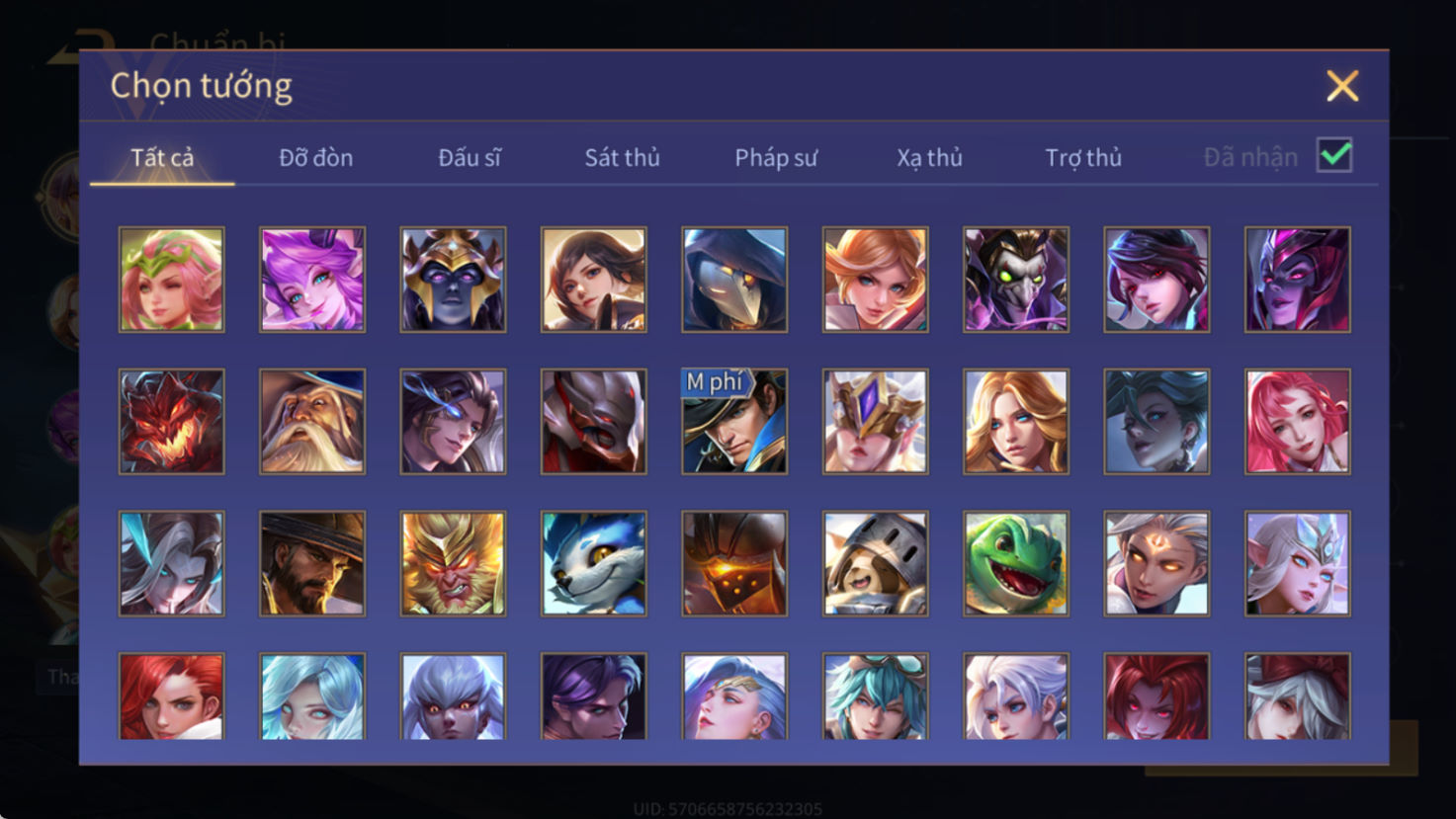Open the 'Sát thủ' tab
This screenshot has height=819, width=1456.
tap(622, 158)
